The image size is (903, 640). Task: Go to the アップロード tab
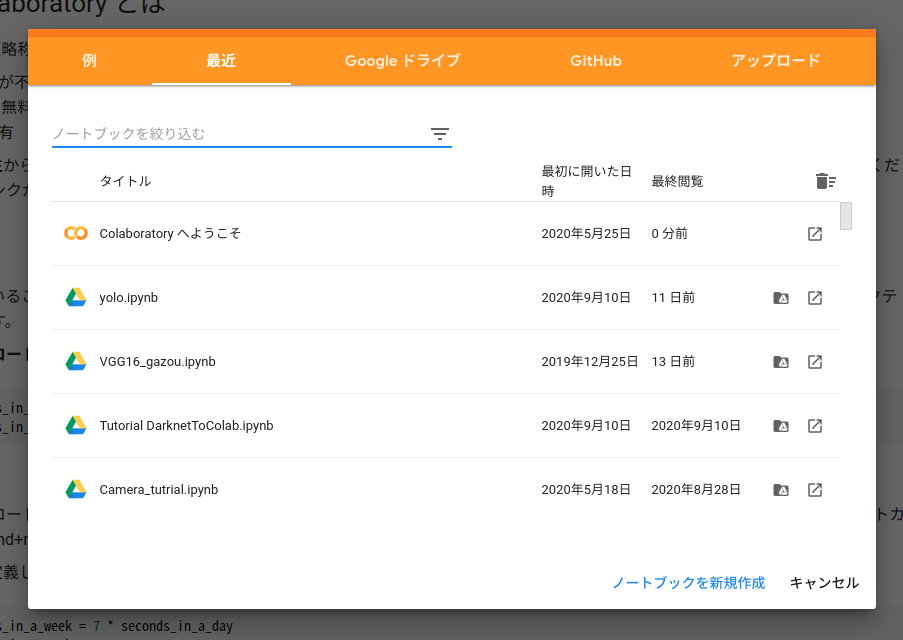[x=775, y=60]
